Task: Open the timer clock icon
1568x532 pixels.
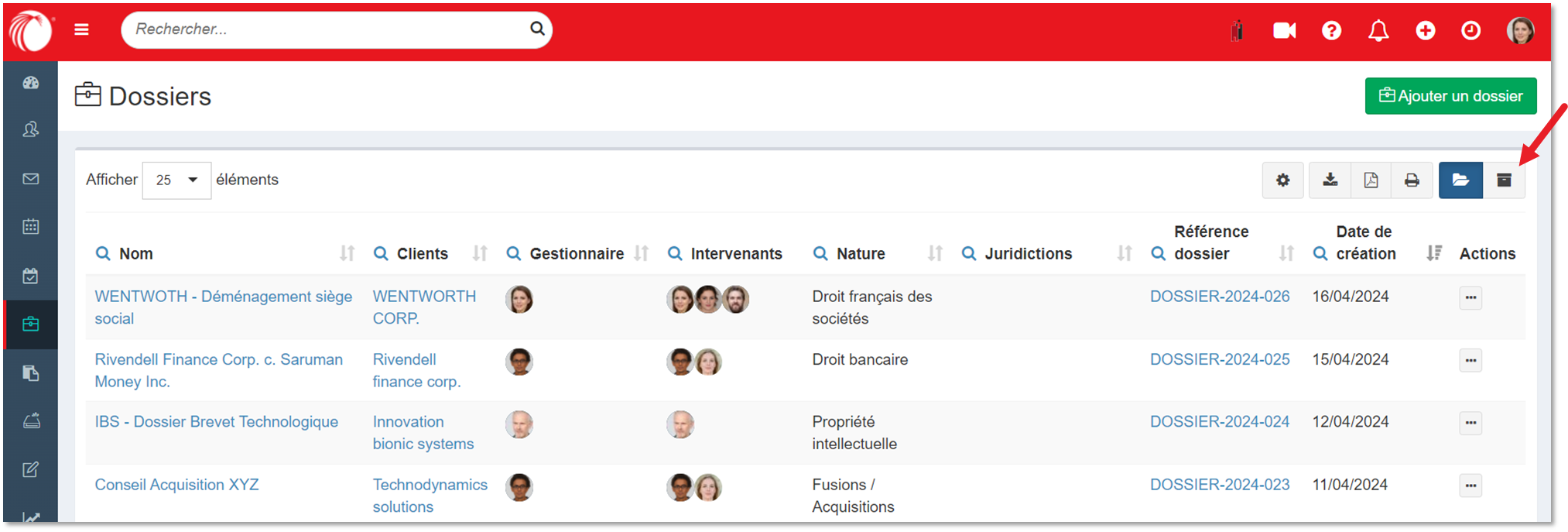Action: point(1470,30)
